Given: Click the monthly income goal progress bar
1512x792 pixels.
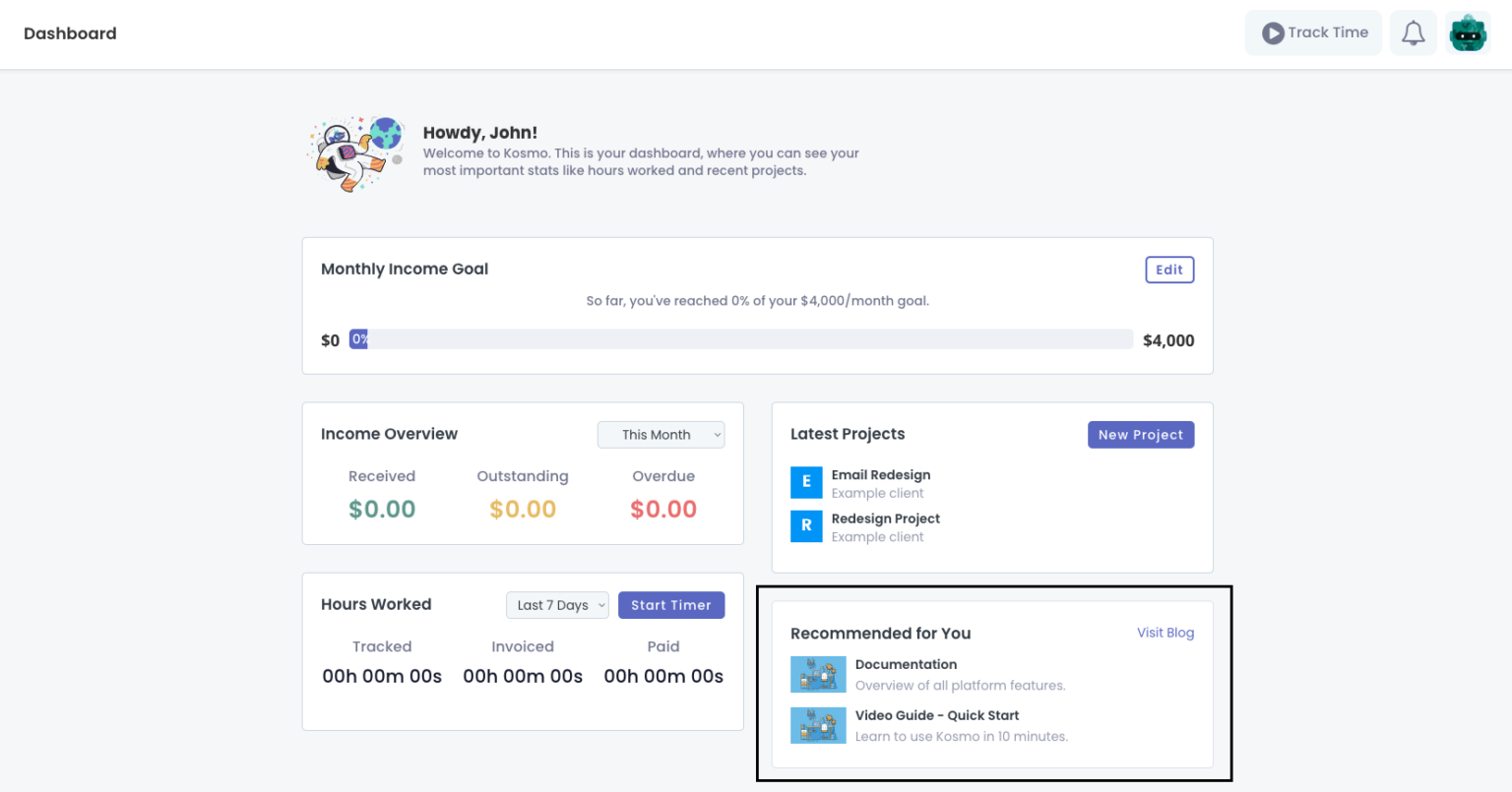Looking at the screenshot, I should 741,339.
